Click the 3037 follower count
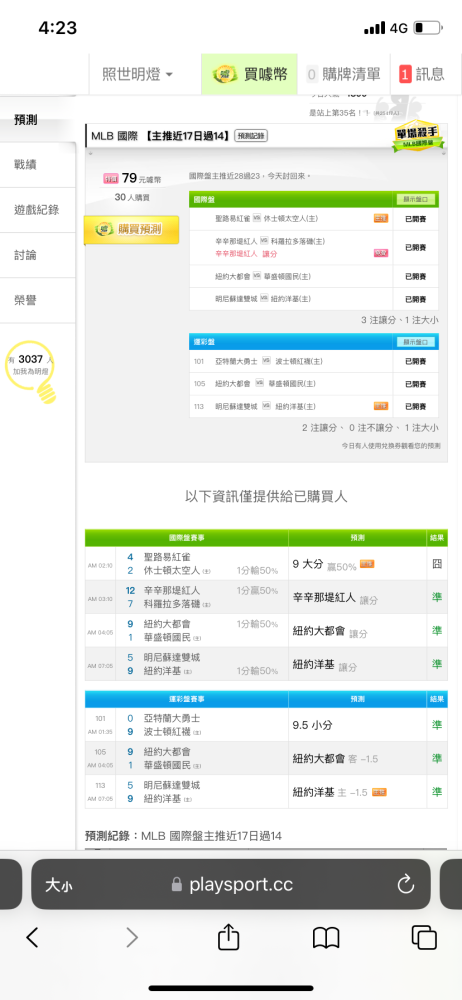462x1000 pixels. pos(30,359)
